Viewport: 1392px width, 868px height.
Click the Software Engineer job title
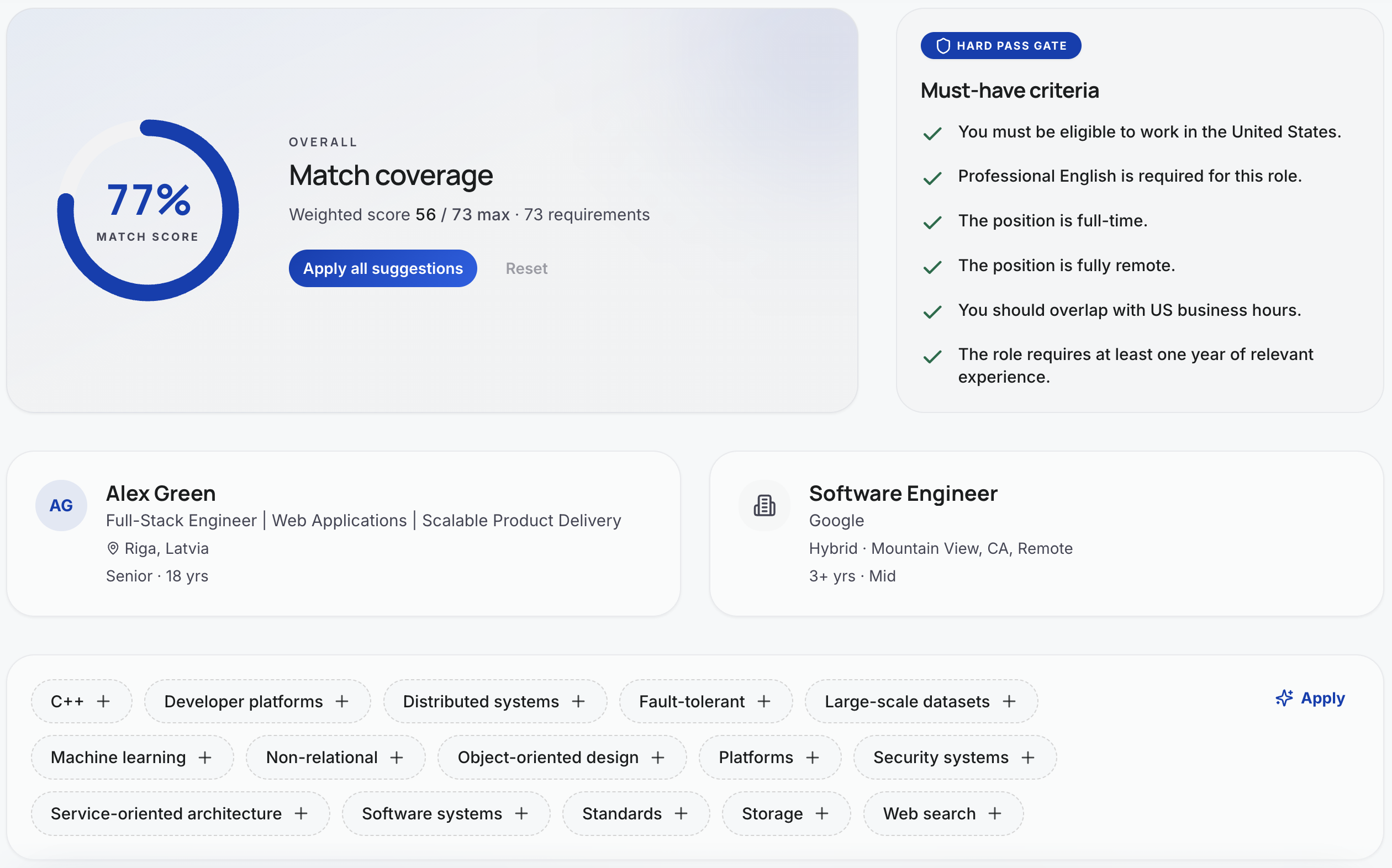[903, 493]
